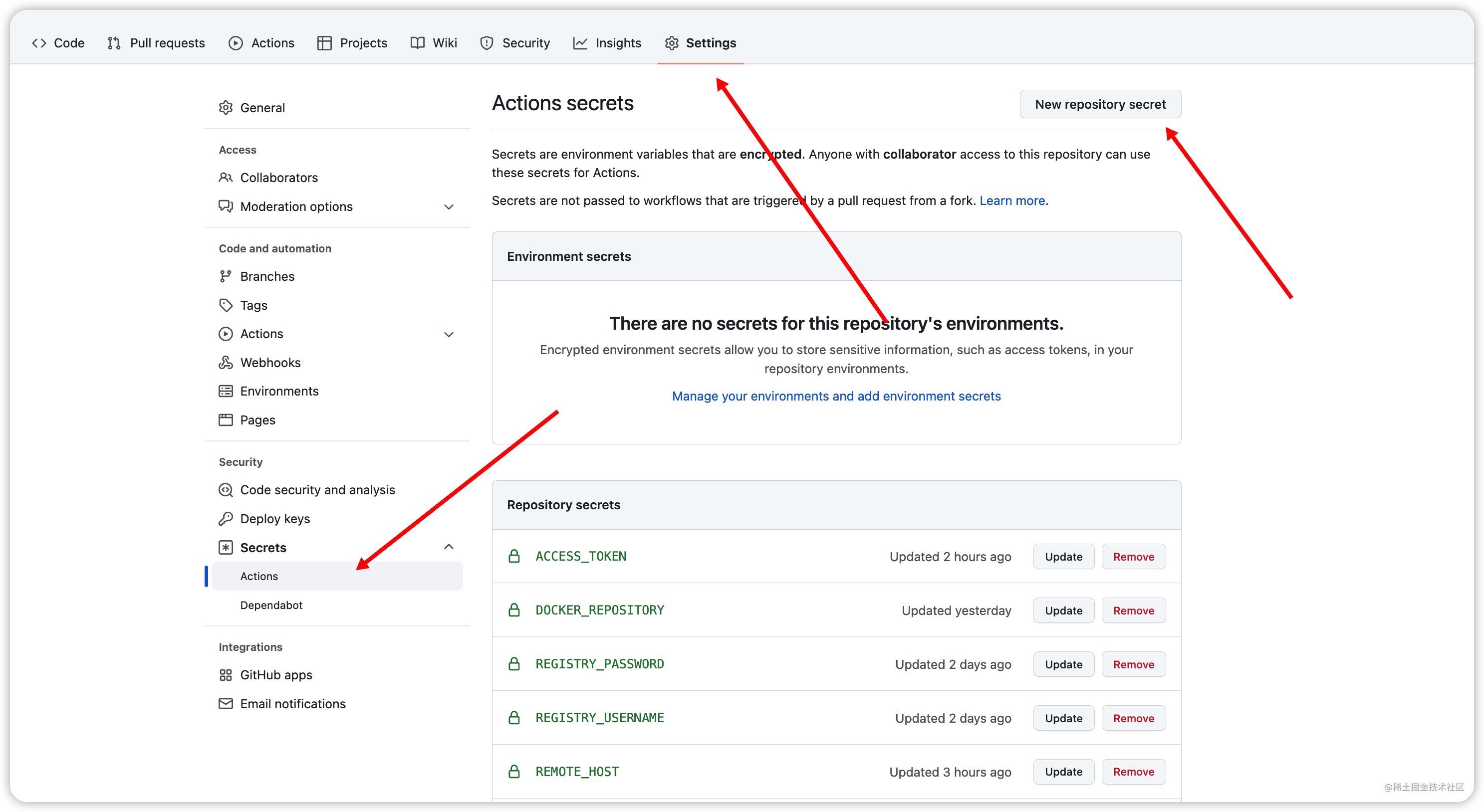
Task: Click the Deploy keys key icon
Action: pyautogui.click(x=226, y=519)
